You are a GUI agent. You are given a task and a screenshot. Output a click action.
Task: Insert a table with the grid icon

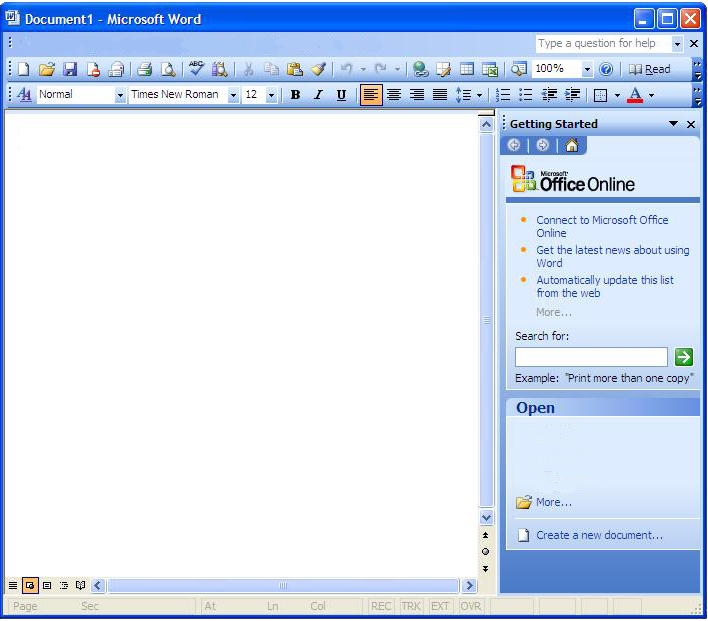(467, 69)
